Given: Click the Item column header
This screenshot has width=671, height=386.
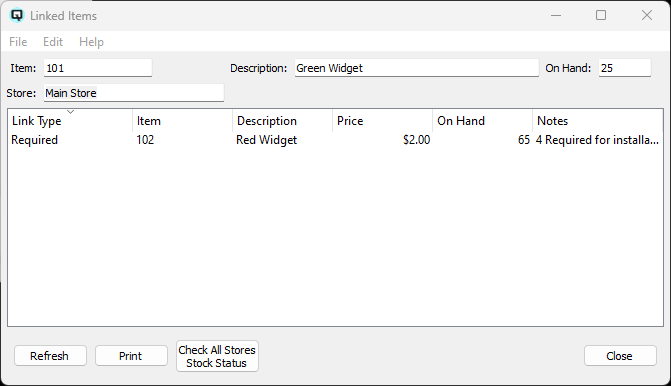Looking at the screenshot, I should point(182,121).
